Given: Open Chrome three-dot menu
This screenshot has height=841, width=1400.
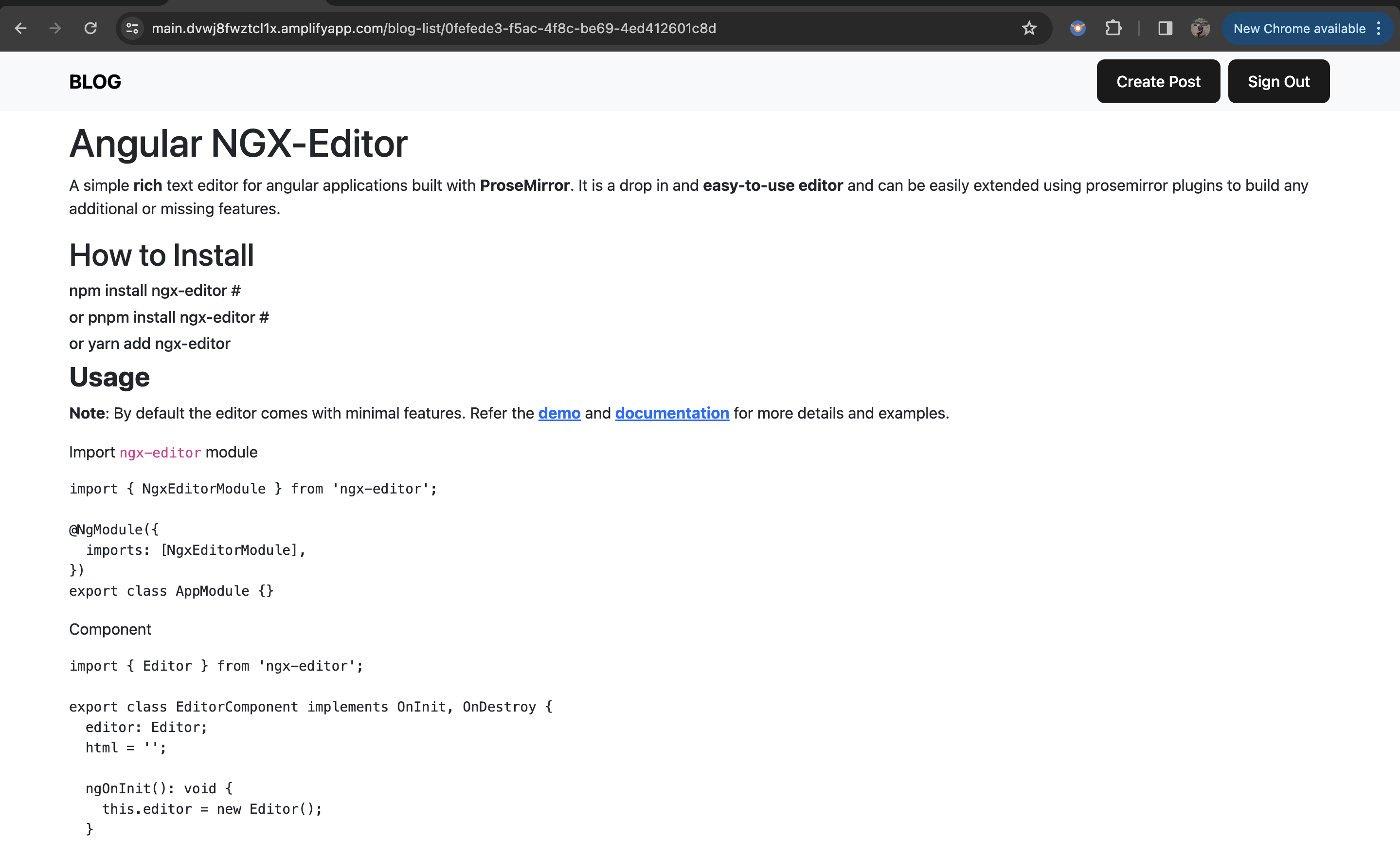Looking at the screenshot, I should [x=1379, y=28].
